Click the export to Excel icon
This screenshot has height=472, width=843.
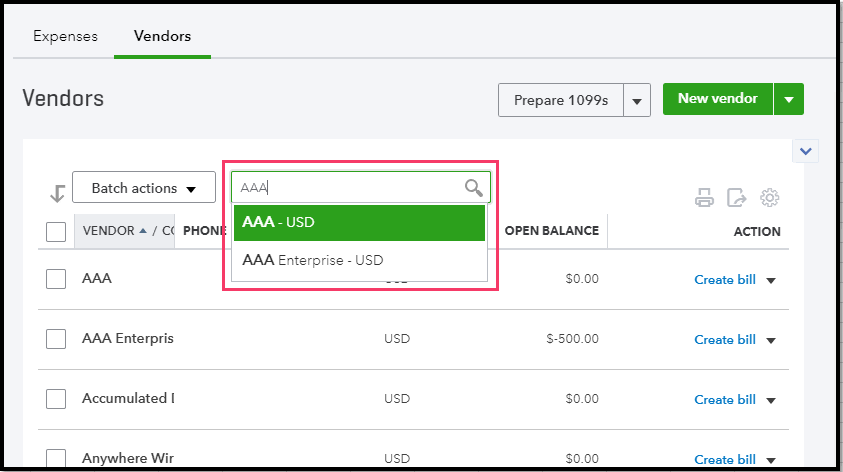click(x=737, y=198)
